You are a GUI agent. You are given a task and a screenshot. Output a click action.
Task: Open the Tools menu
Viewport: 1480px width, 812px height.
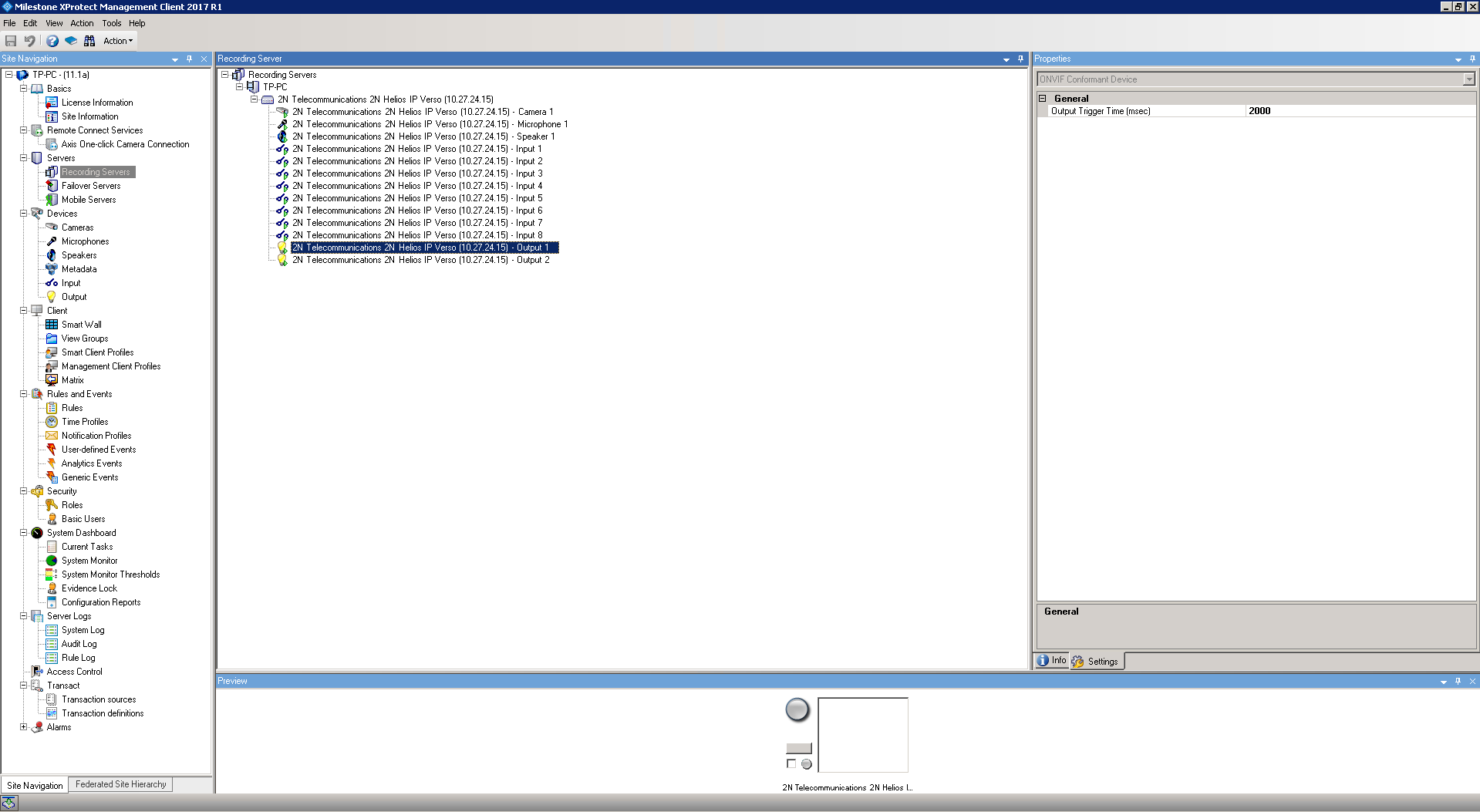click(111, 23)
